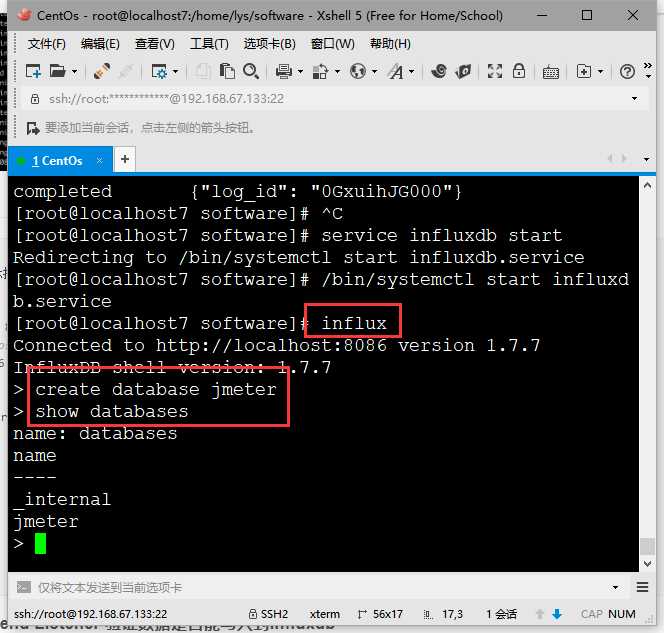Click the tab scroll left arrow

tap(610, 159)
